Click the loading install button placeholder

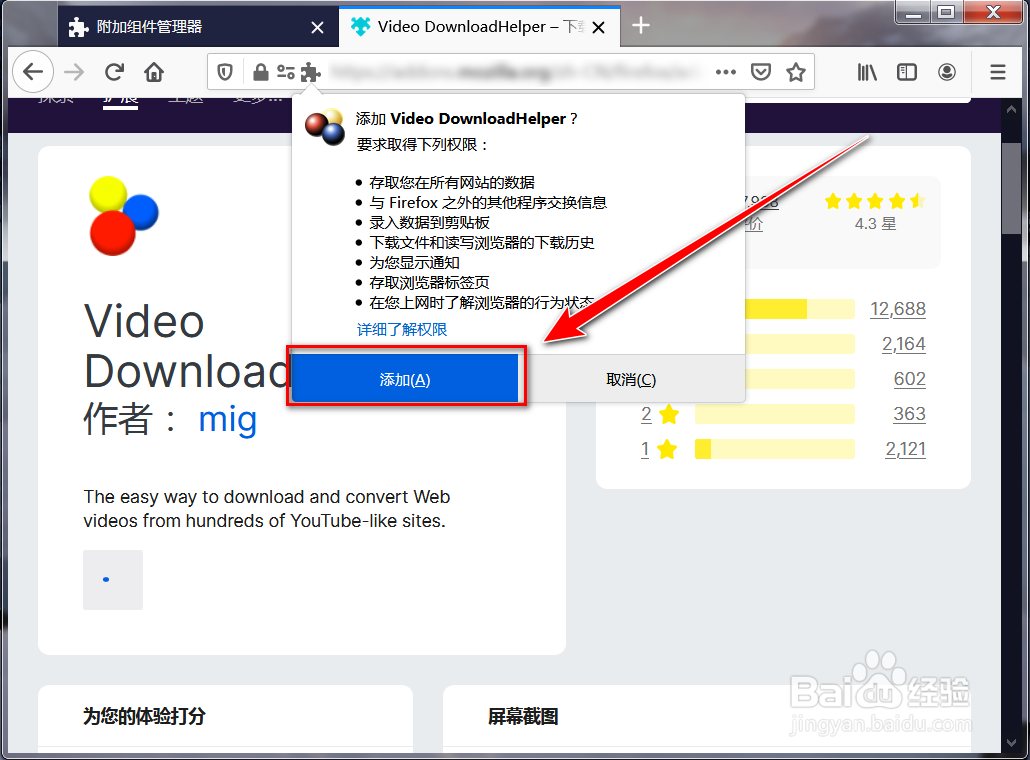tap(112, 579)
